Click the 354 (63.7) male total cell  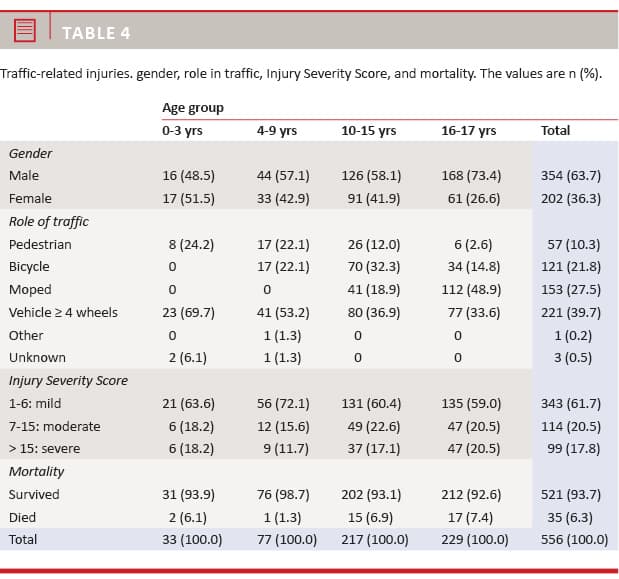pyautogui.click(x=570, y=176)
